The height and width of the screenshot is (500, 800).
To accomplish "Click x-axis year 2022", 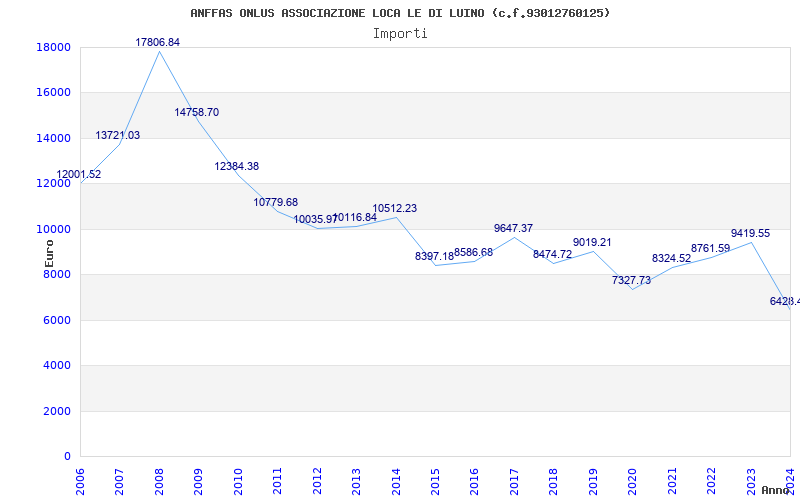I will (x=712, y=482).
